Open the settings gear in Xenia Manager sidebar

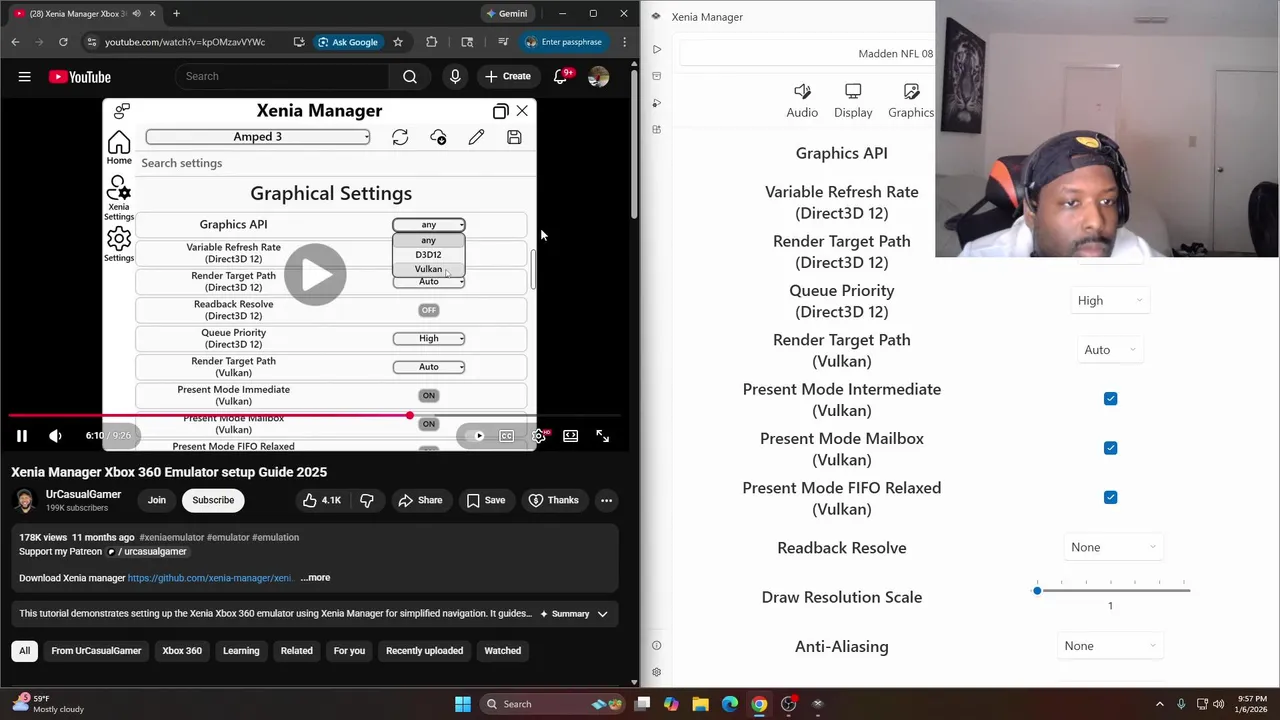click(656, 672)
